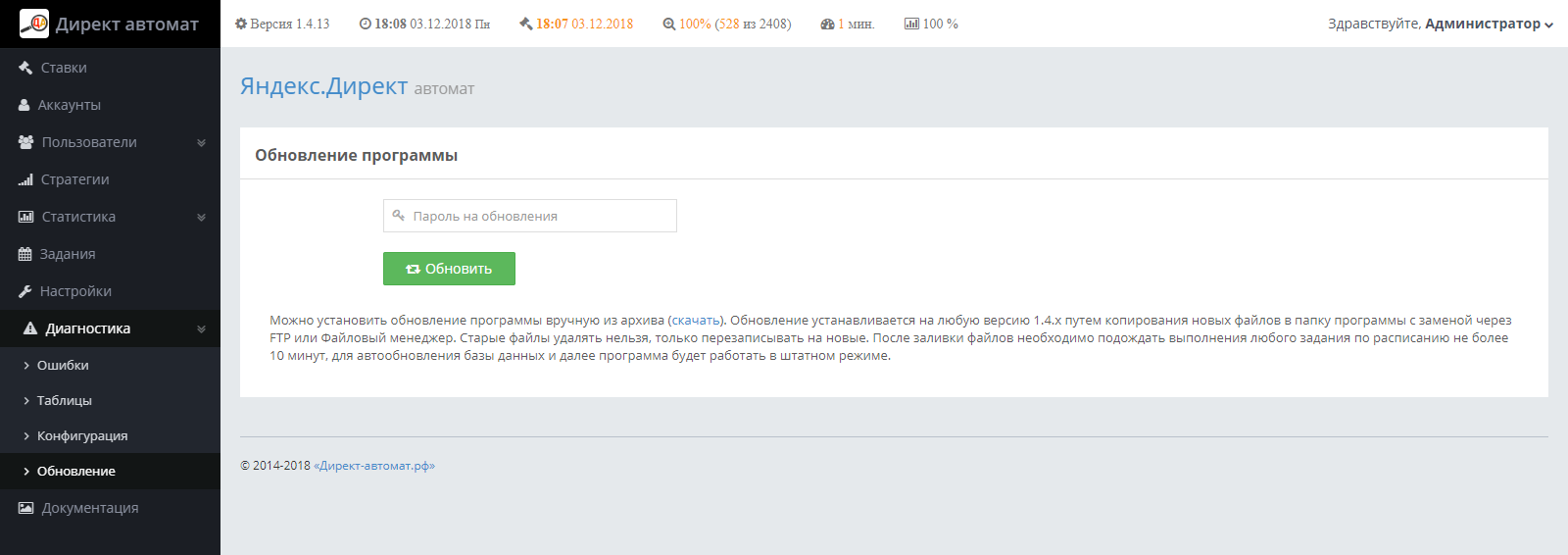Screen dimensions: 1568x555
Task: Click the speedometer icon next to 1 мин.
Action: point(827,24)
